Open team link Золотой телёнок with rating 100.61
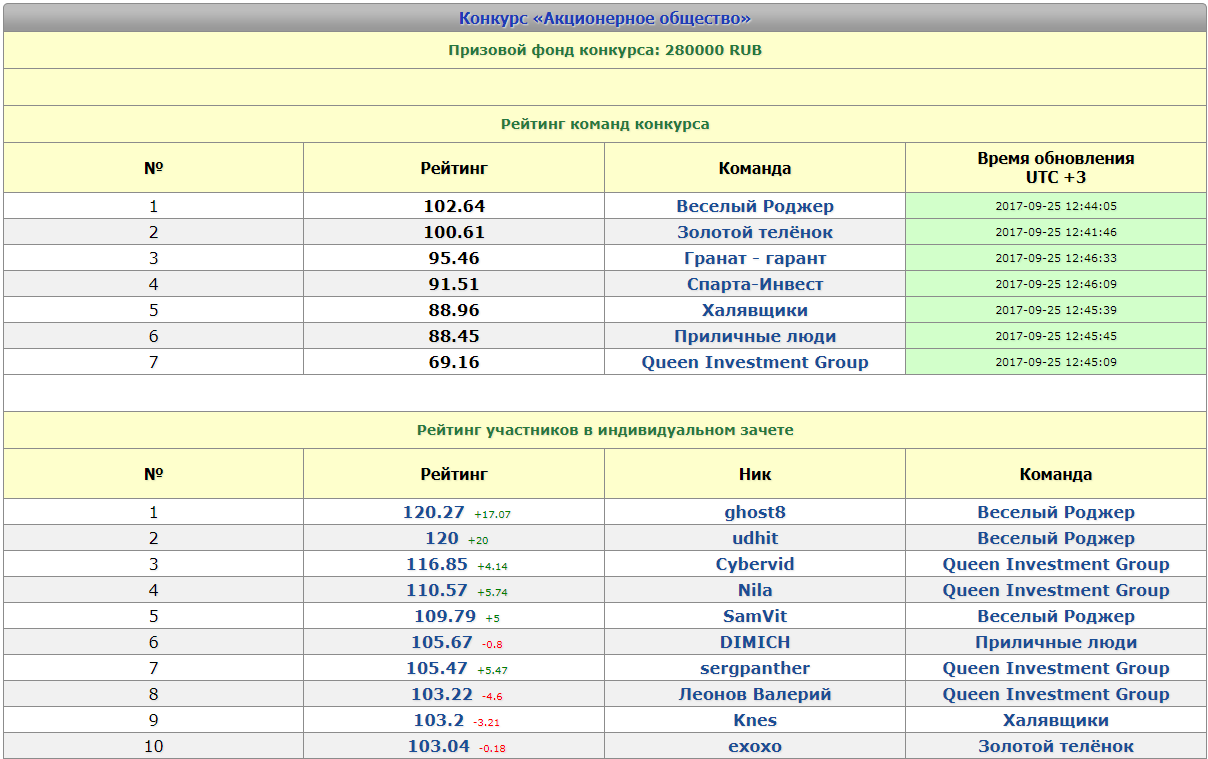 tap(755, 232)
